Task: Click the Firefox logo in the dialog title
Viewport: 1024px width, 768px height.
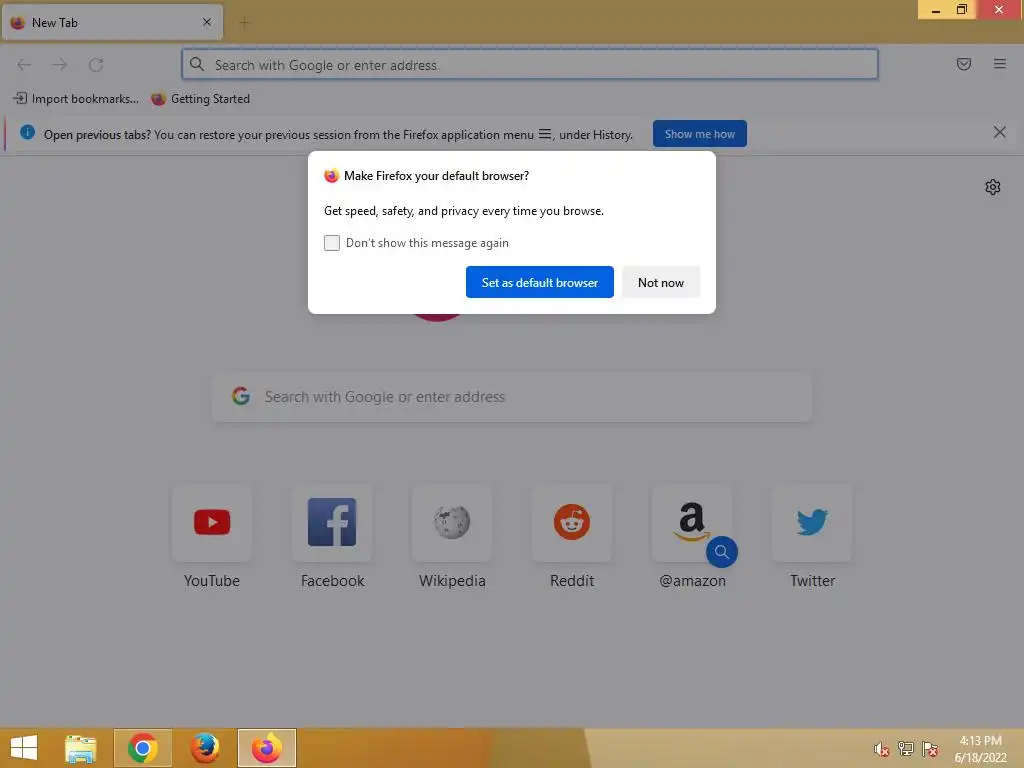Action: tap(332, 176)
